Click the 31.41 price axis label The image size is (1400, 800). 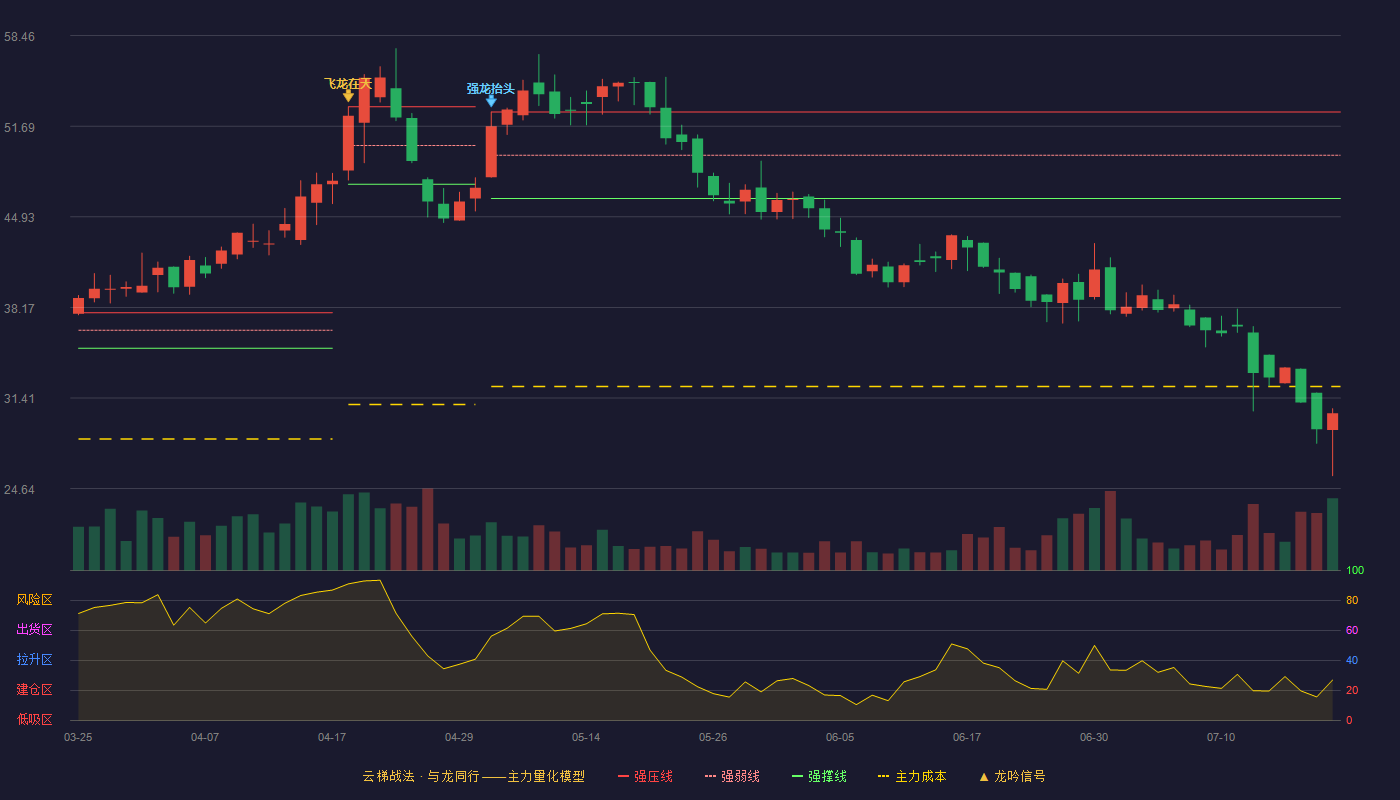click(19, 399)
